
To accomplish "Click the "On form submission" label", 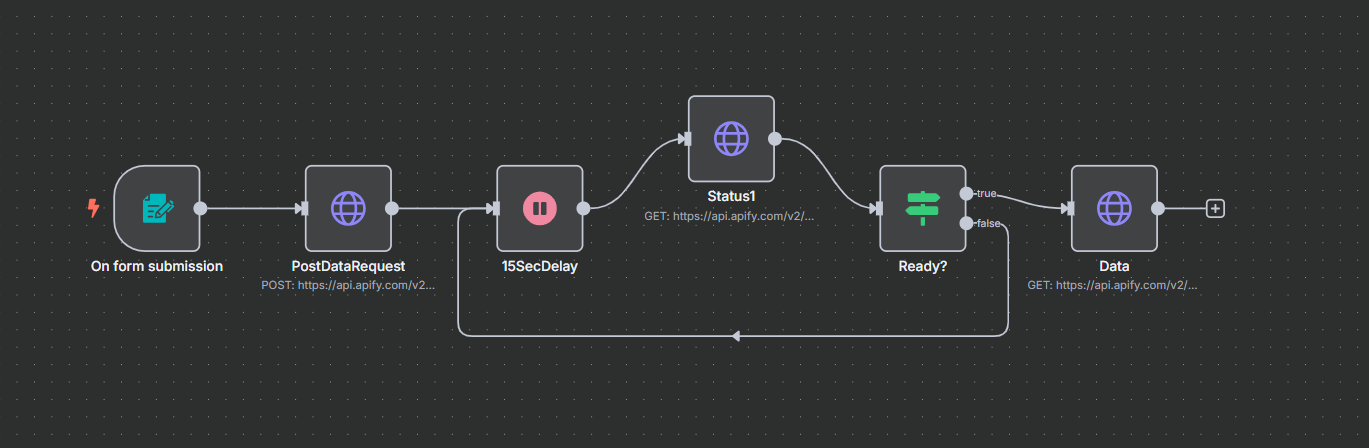I will pyautogui.click(x=157, y=267).
